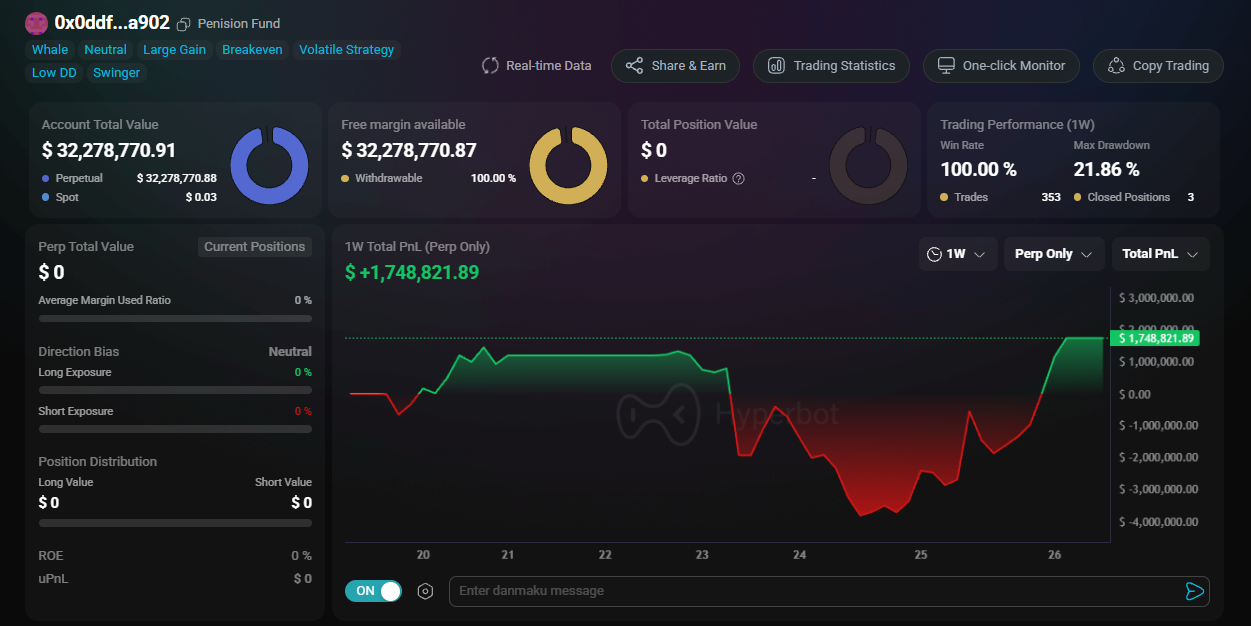Image resolution: width=1251 pixels, height=626 pixels.
Task: Focus the danmaku message input field
Action: click(x=810, y=591)
